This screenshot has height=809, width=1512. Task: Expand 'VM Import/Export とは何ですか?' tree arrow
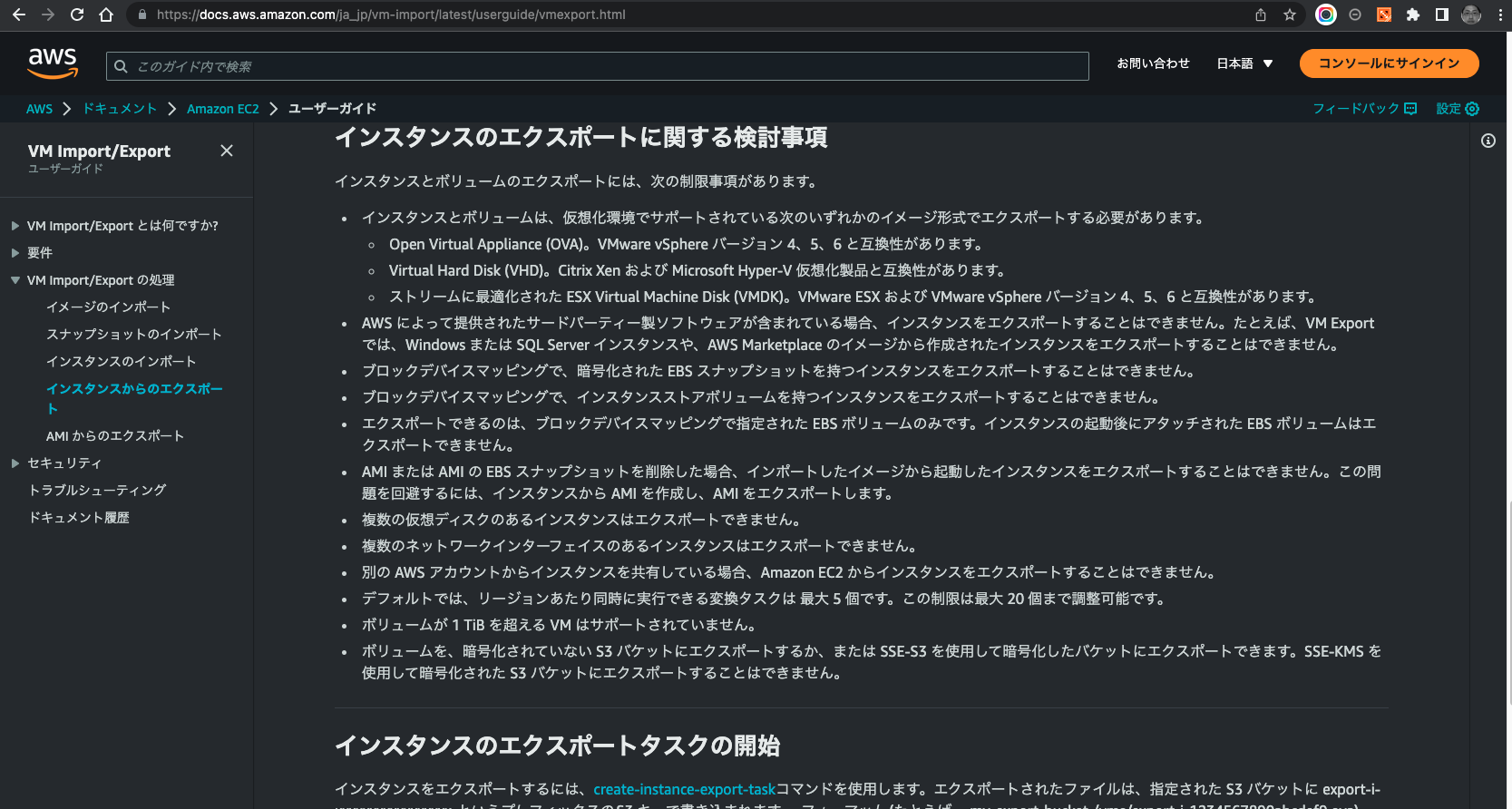(15, 226)
